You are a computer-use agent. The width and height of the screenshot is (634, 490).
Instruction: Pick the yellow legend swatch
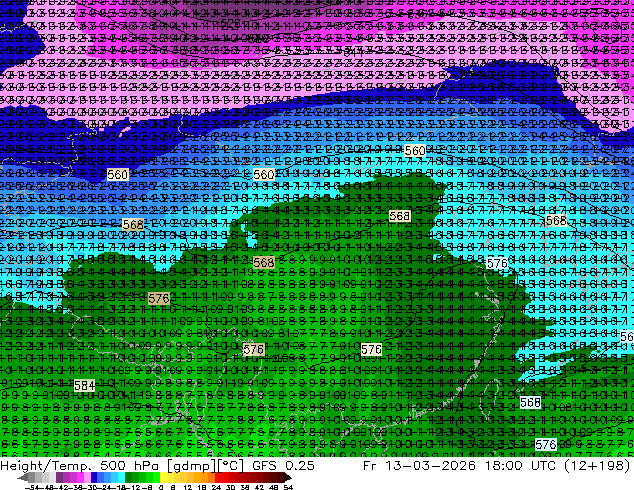[x=164, y=477]
